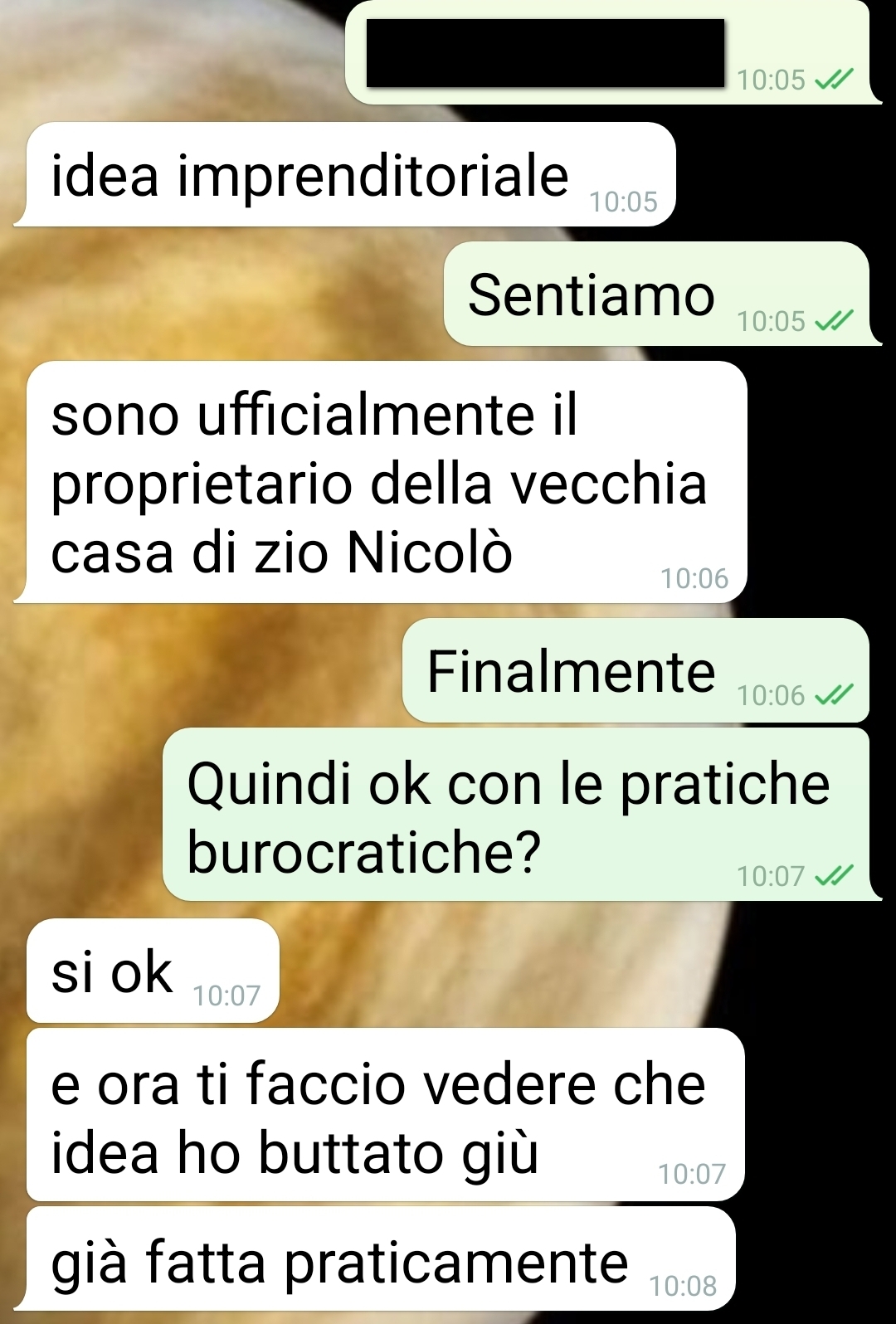The height and width of the screenshot is (1324, 896).
Task: Tap the 10:05 timestamp of "idea imprenditoriale"
Action: point(623,202)
